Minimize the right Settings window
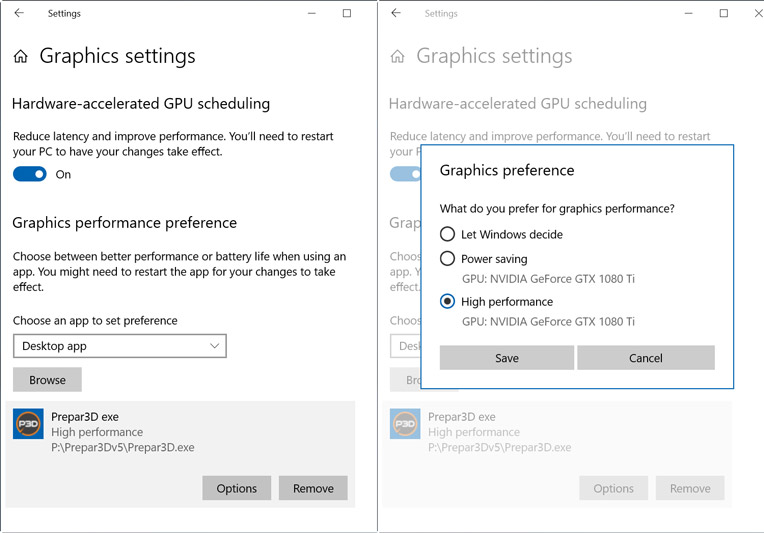The image size is (764, 533). pos(687,14)
